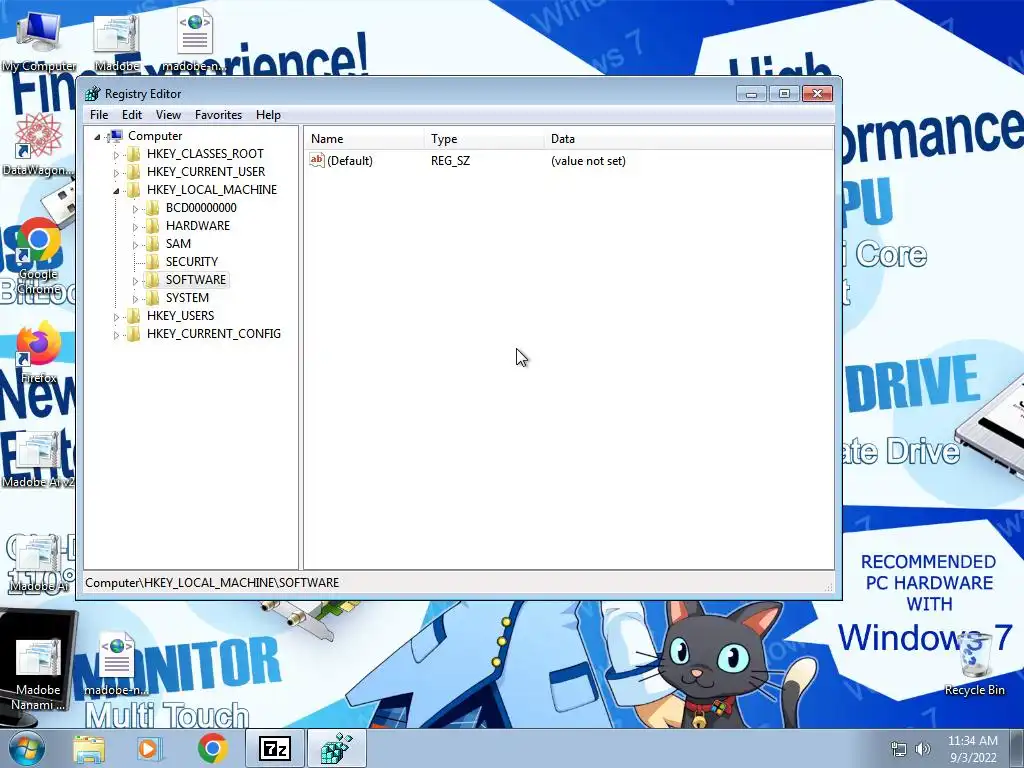Select the My Computer desktop icon
Viewport: 1024px width, 768px height.
tap(39, 41)
